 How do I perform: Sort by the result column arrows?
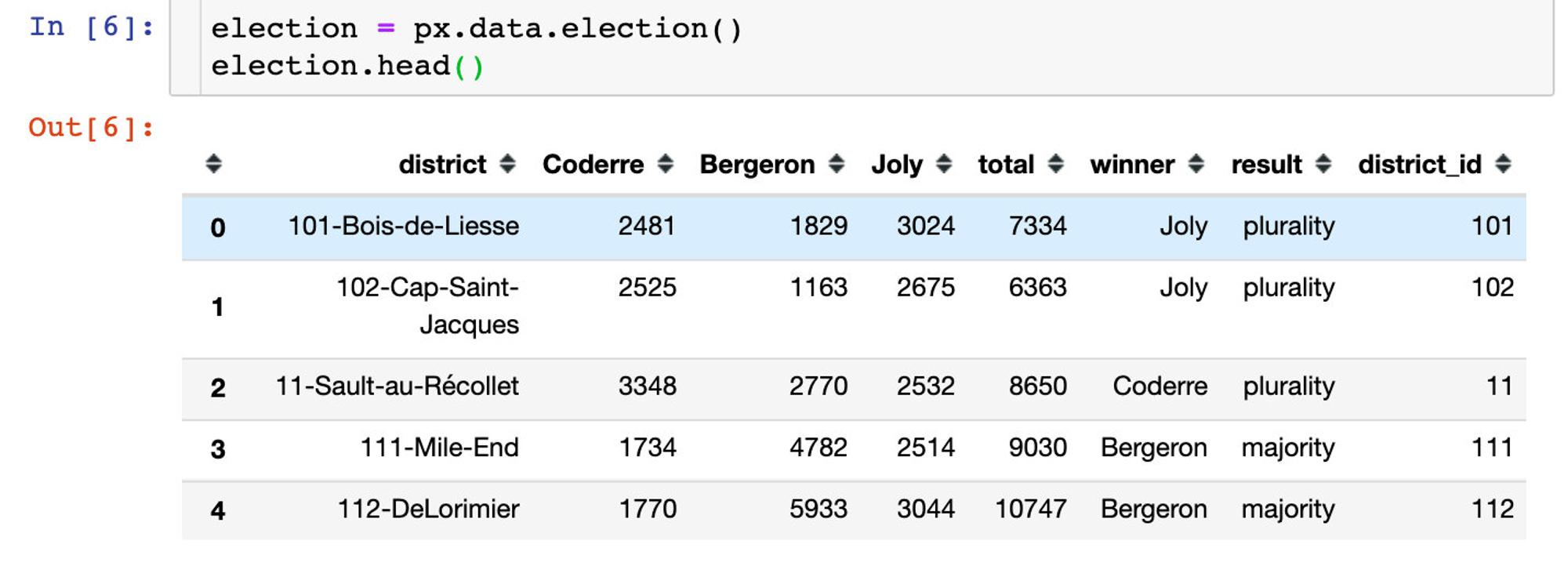click(1323, 164)
